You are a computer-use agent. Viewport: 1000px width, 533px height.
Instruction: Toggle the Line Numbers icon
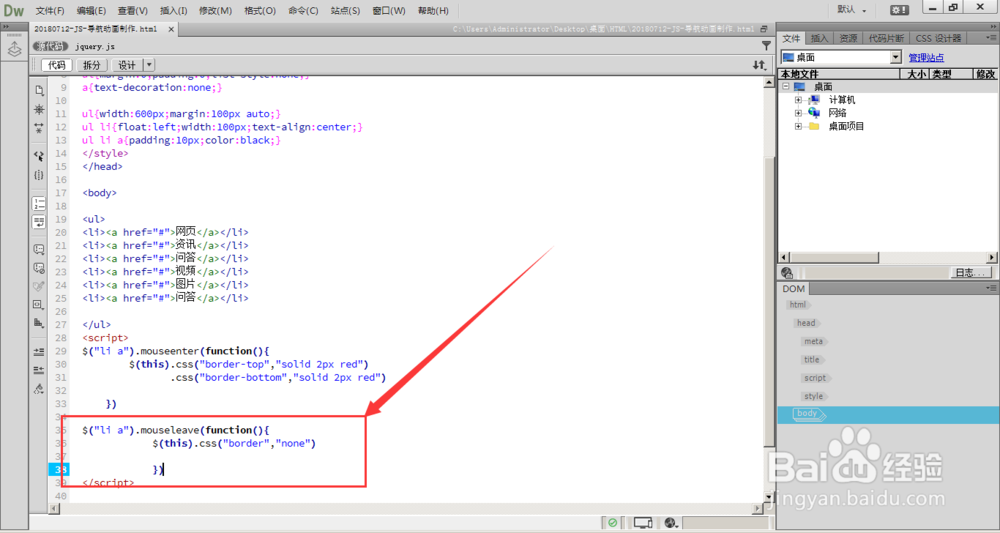39,203
